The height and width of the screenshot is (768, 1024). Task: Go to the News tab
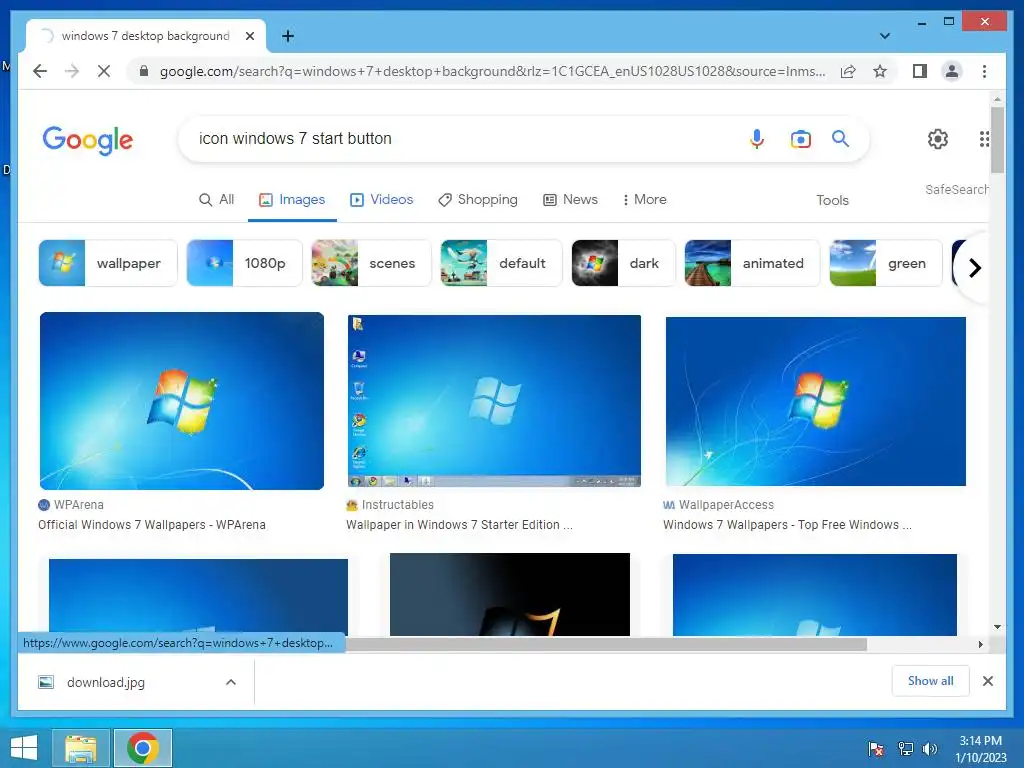(570, 199)
